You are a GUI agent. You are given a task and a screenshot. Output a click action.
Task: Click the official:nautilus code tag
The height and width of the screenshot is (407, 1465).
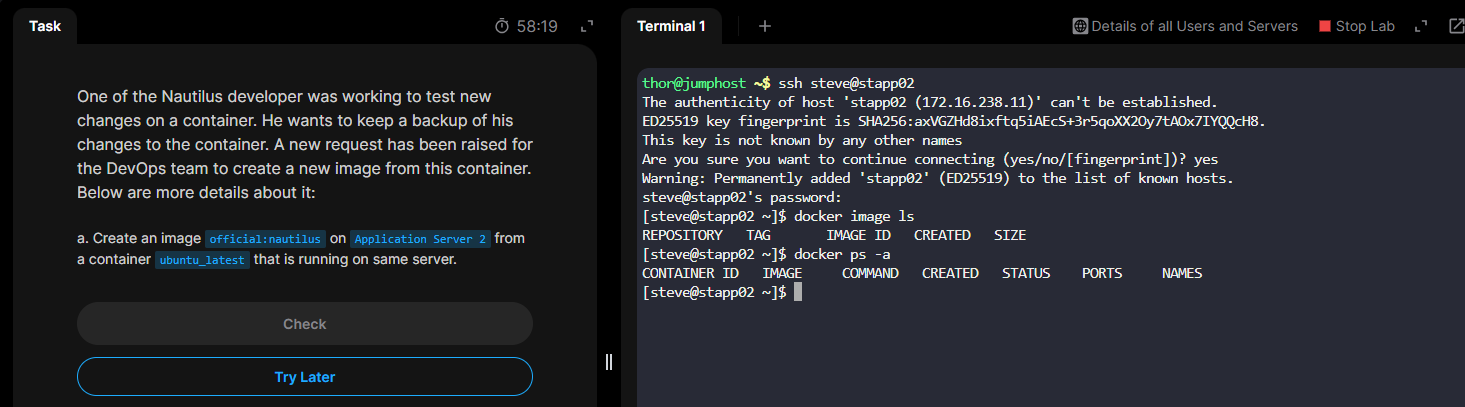(x=265, y=239)
